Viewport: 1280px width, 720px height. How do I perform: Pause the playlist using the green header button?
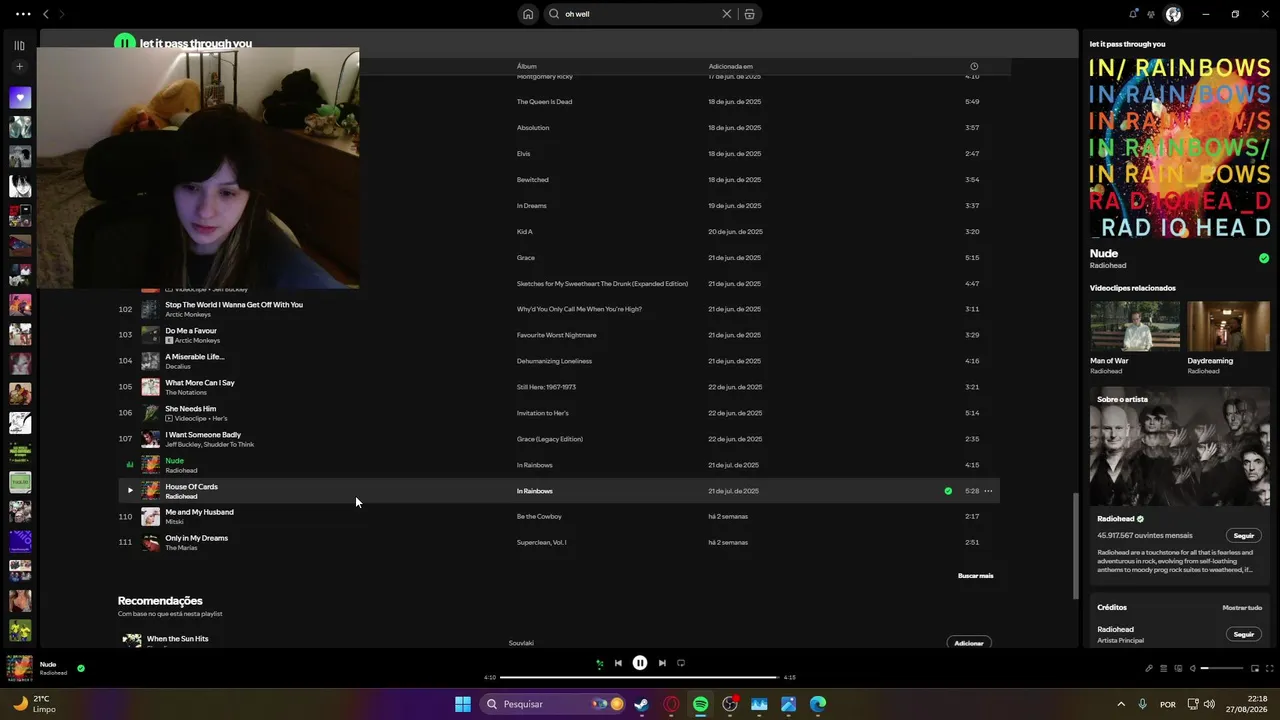point(125,43)
